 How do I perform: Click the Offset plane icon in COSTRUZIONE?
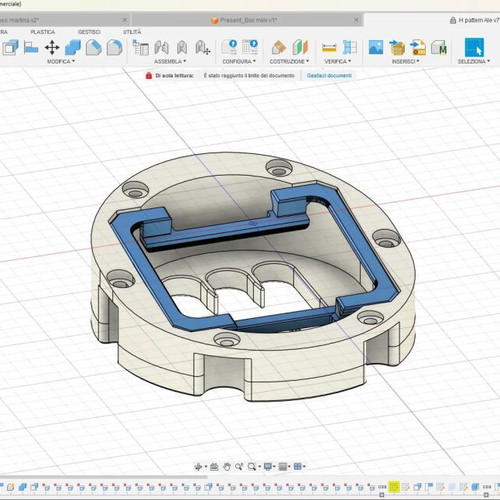tap(279, 47)
